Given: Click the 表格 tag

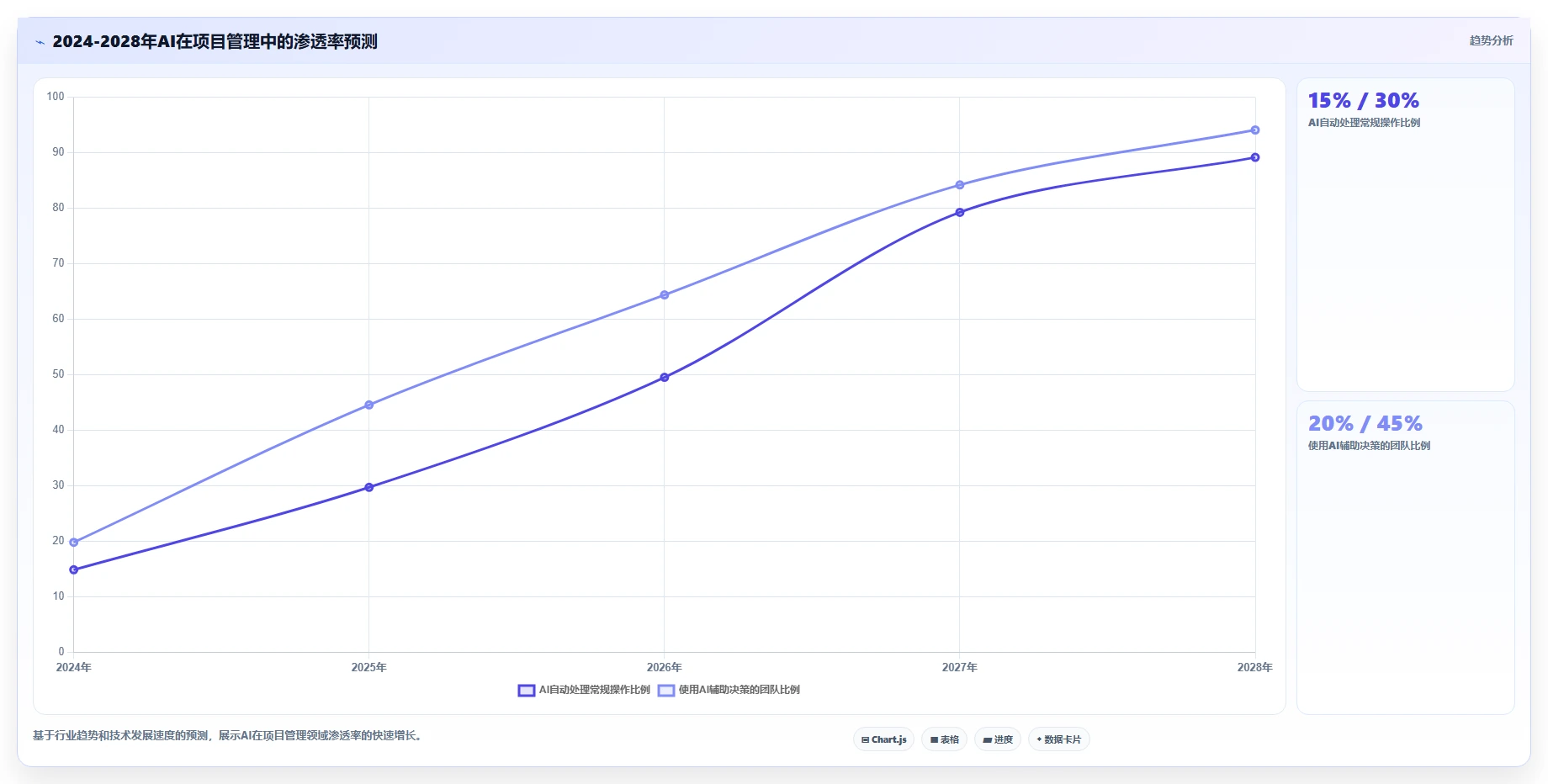Looking at the screenshot, I should [x=944, y=739].
